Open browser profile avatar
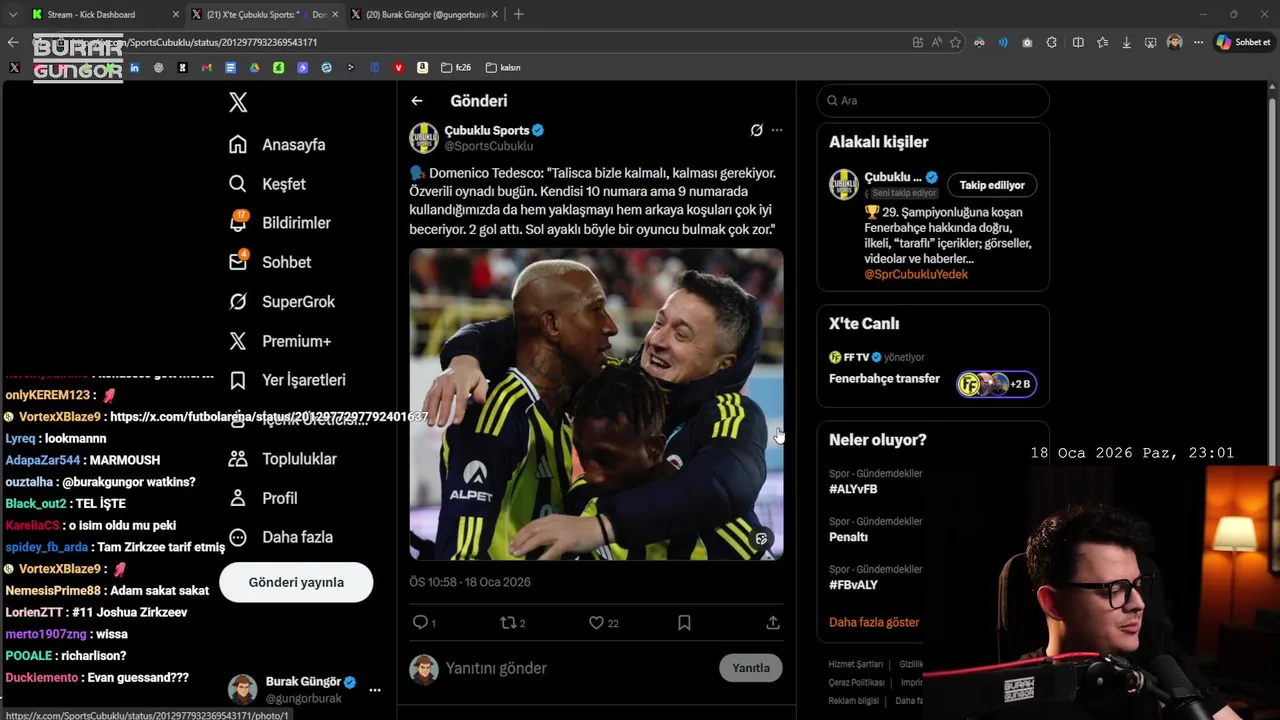This screenshot has width=1280, height=720. pos(1174,42)
